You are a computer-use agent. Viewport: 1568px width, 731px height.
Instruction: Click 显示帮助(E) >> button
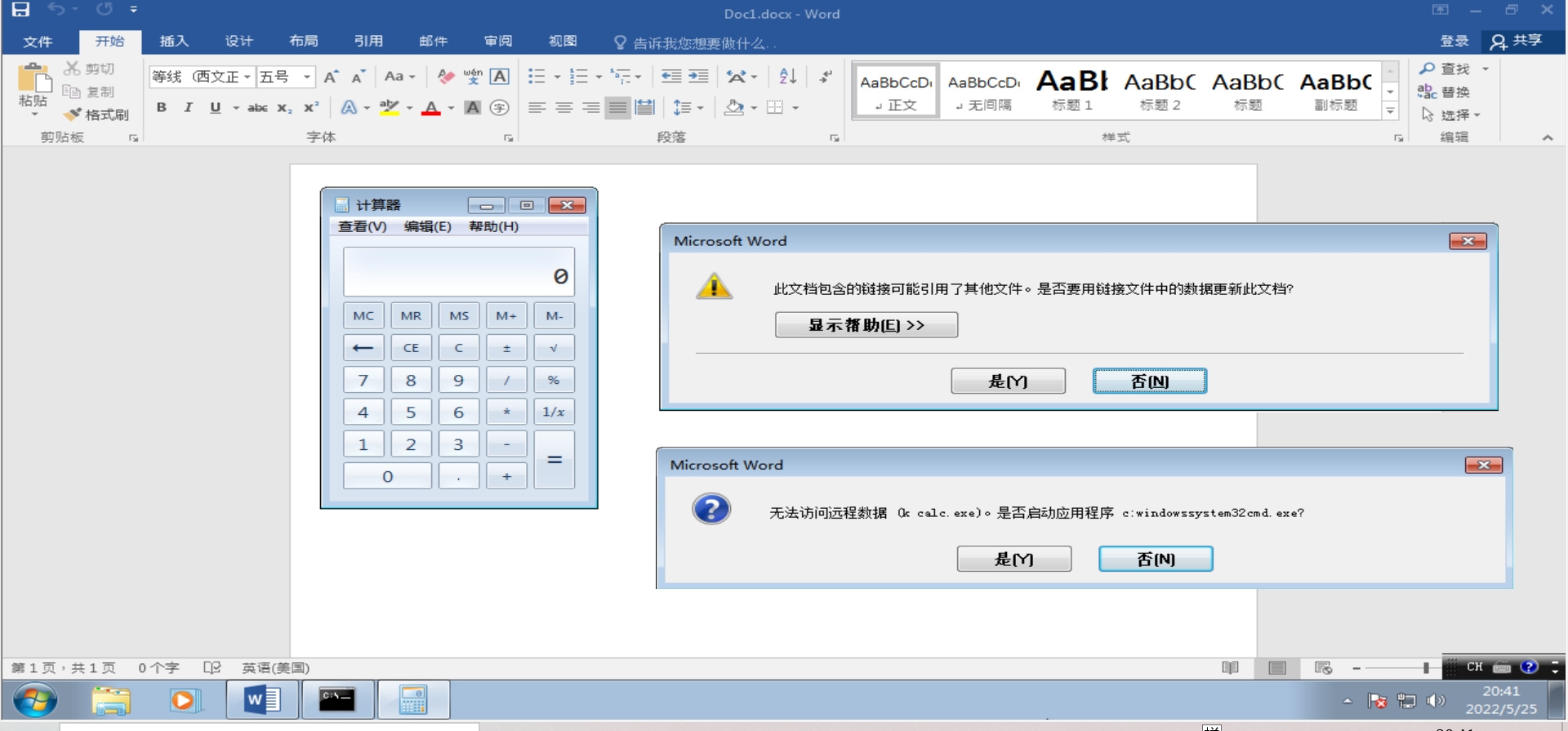coord(866,325)
